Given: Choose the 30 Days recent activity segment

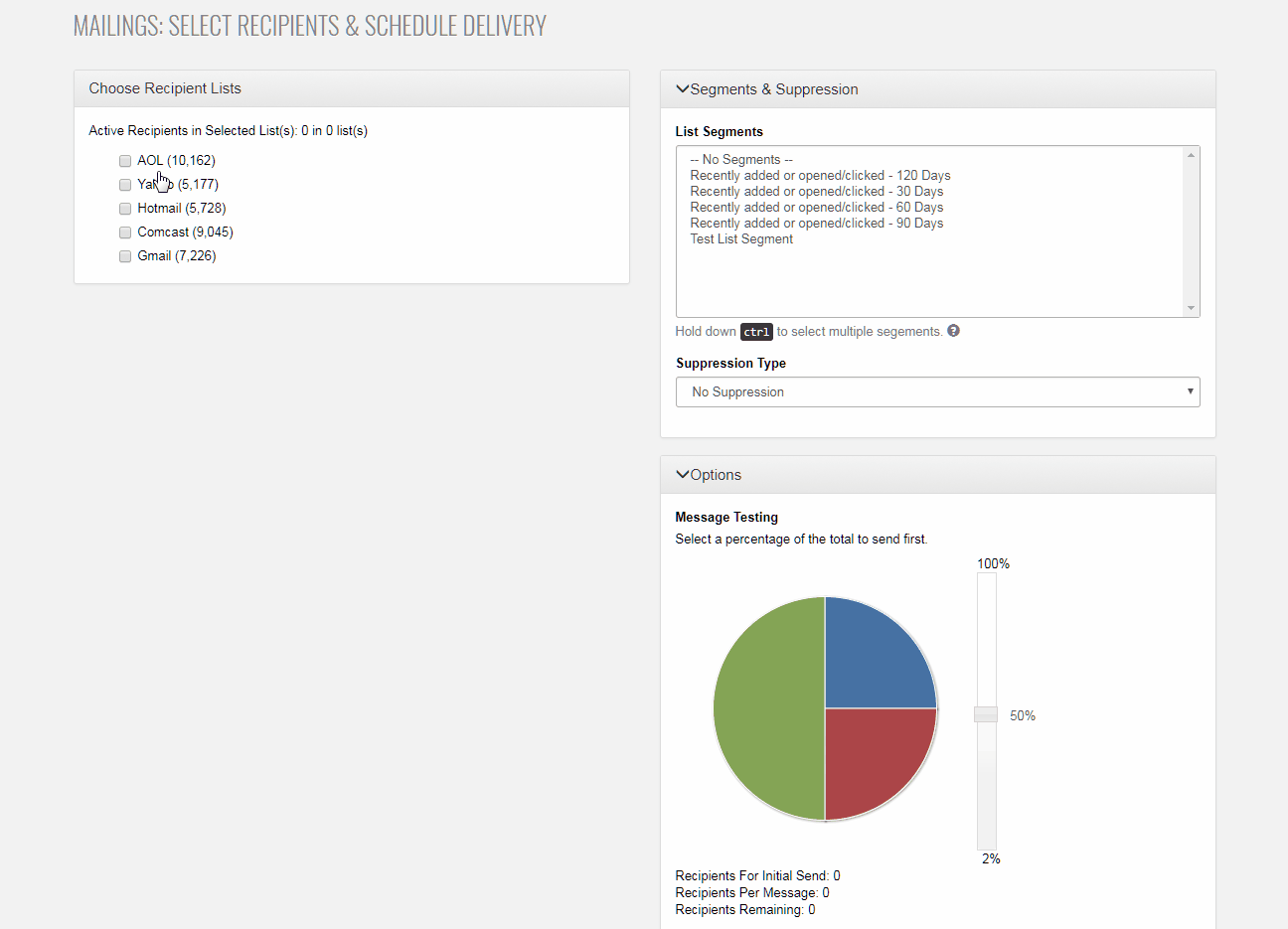Looking at the screenshot, I should coord(816,191).
